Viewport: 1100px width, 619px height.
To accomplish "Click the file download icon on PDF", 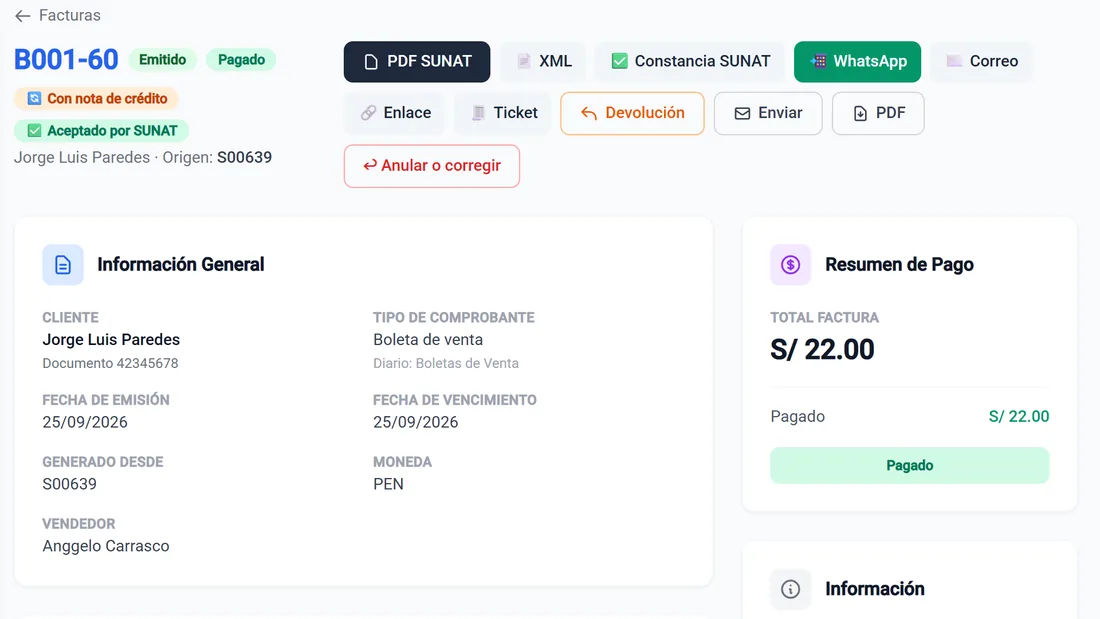I will pyautogui.click(x=860, y=114).
